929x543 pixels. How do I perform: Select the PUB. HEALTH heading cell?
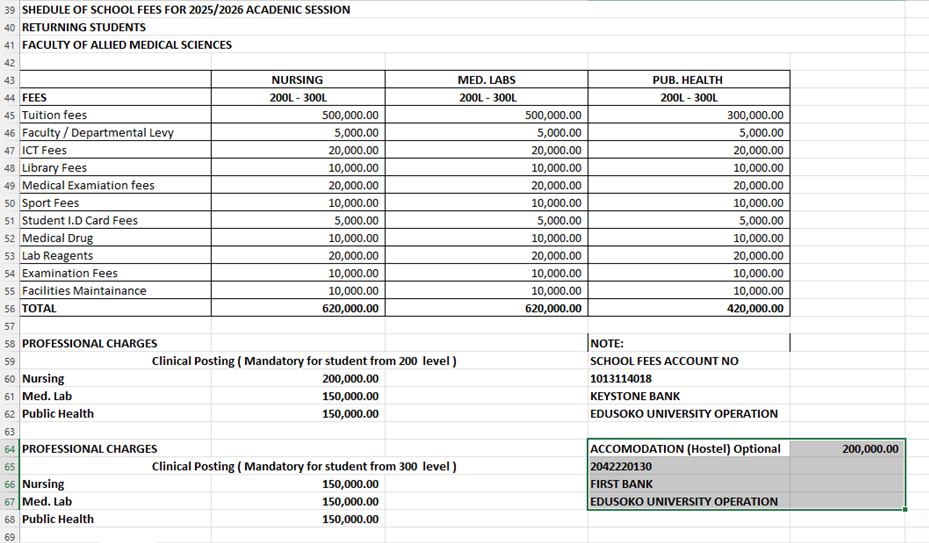[687, 80]
